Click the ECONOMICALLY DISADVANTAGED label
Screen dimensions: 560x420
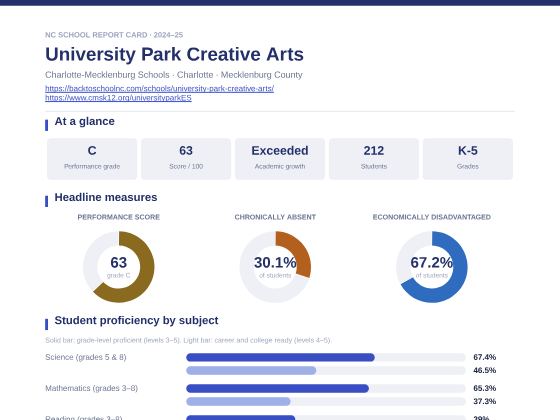431,217
